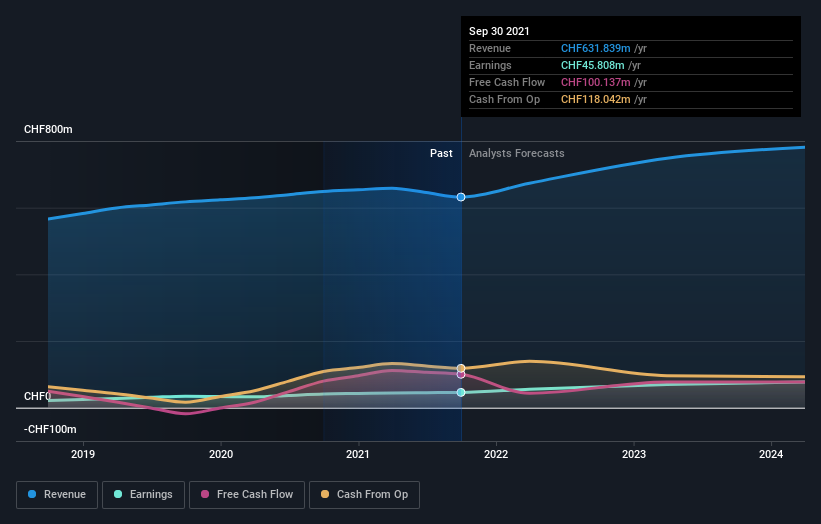Click the Free Cash Flow label in tooltip
This screenshot has width=821, height=524.
point(507,82)
